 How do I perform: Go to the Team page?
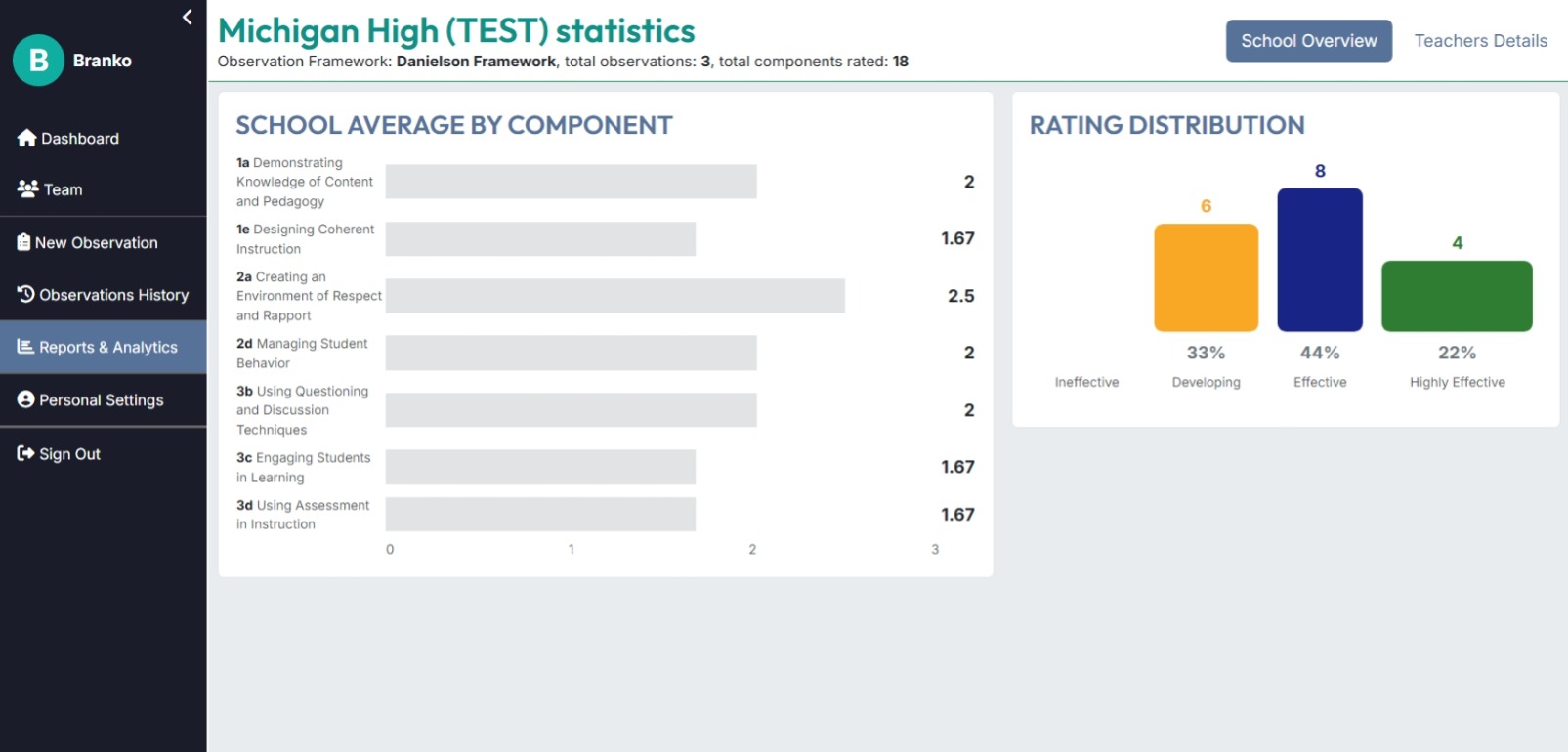coord(104,189)
